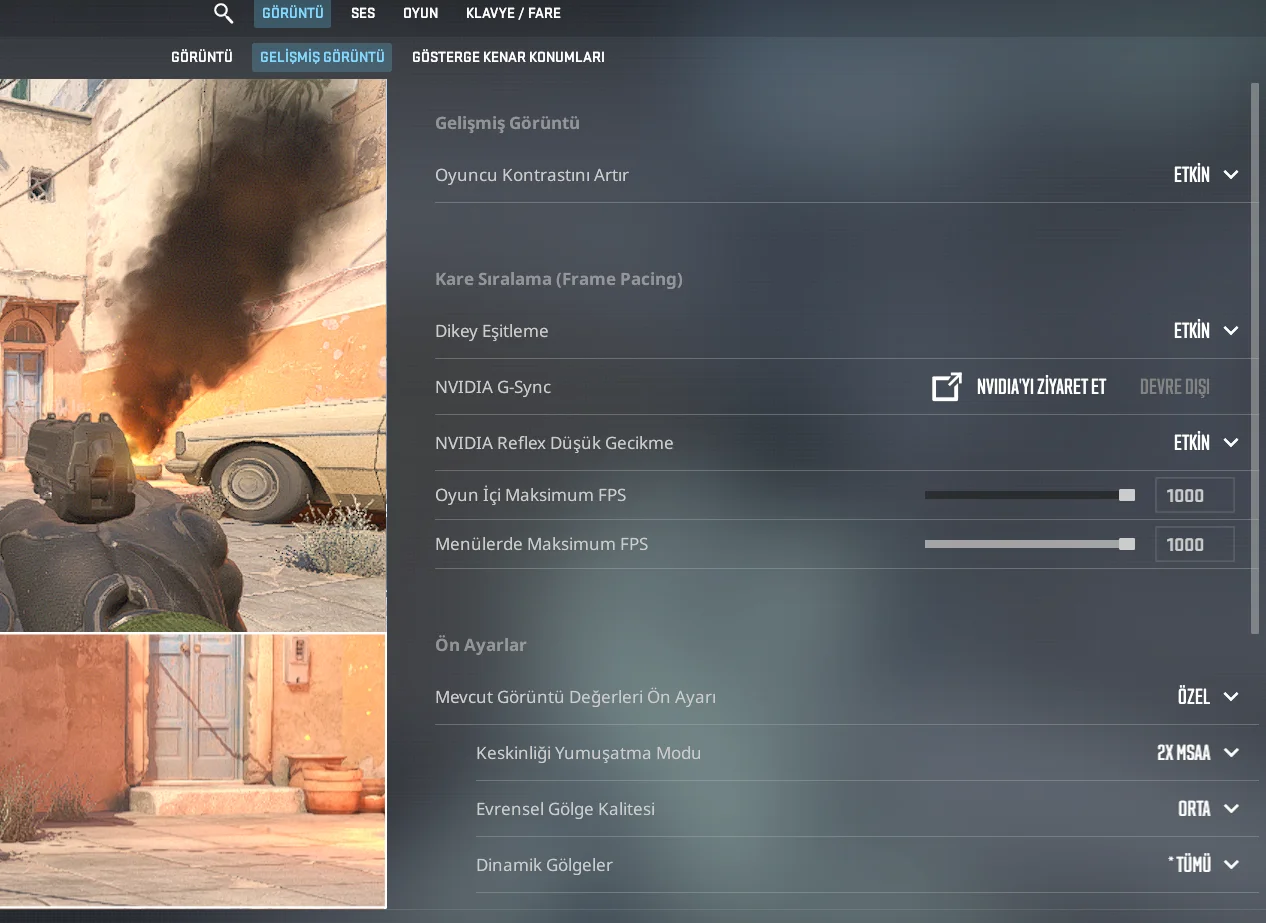The height and width of the screenshot is (923, 1266).
Task: Open the Mevcut Görüntü Değerleri Ön Ayarı dropdown
Action: [1208, 697]
